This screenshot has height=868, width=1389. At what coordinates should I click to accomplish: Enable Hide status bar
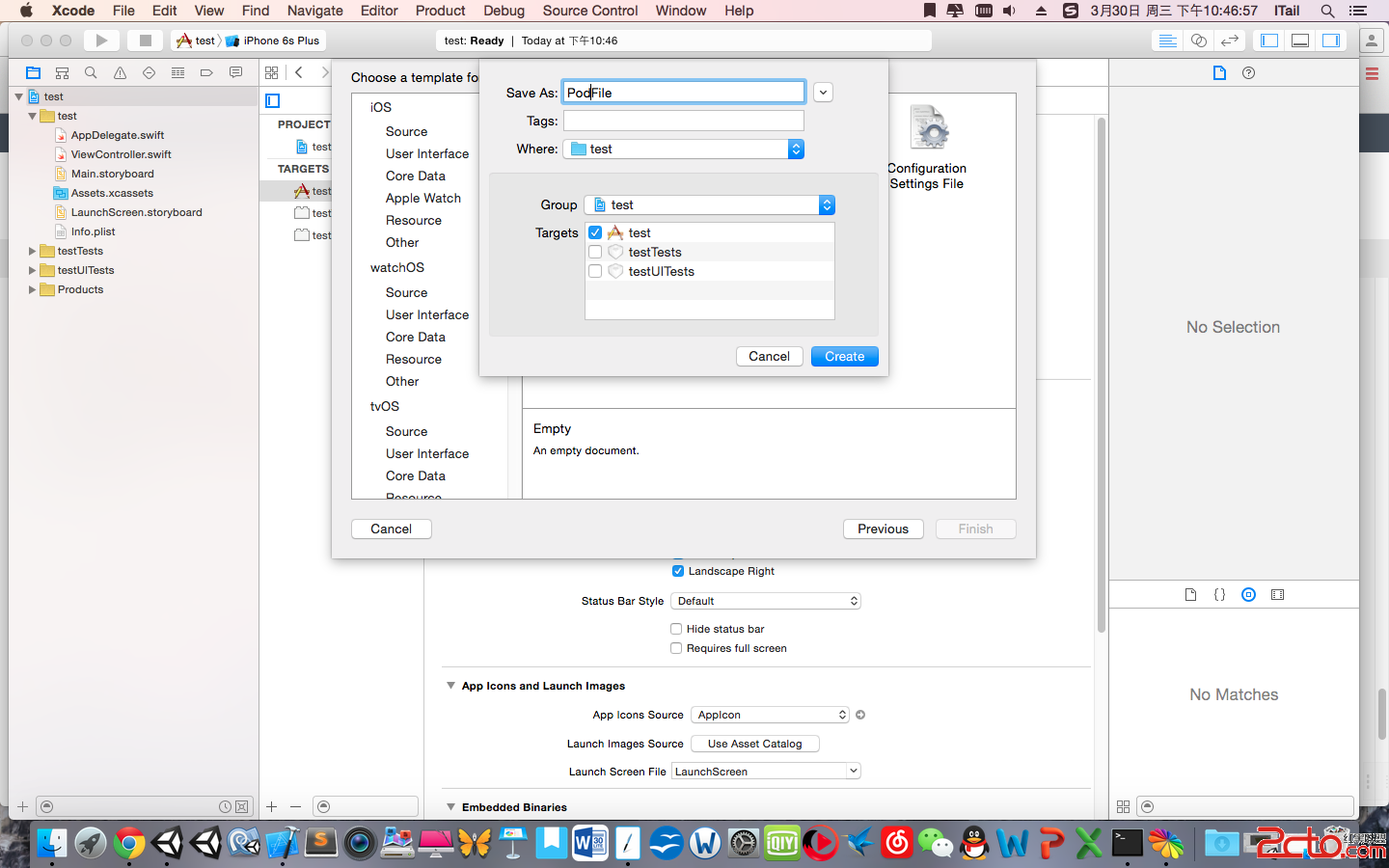[676, 629]
